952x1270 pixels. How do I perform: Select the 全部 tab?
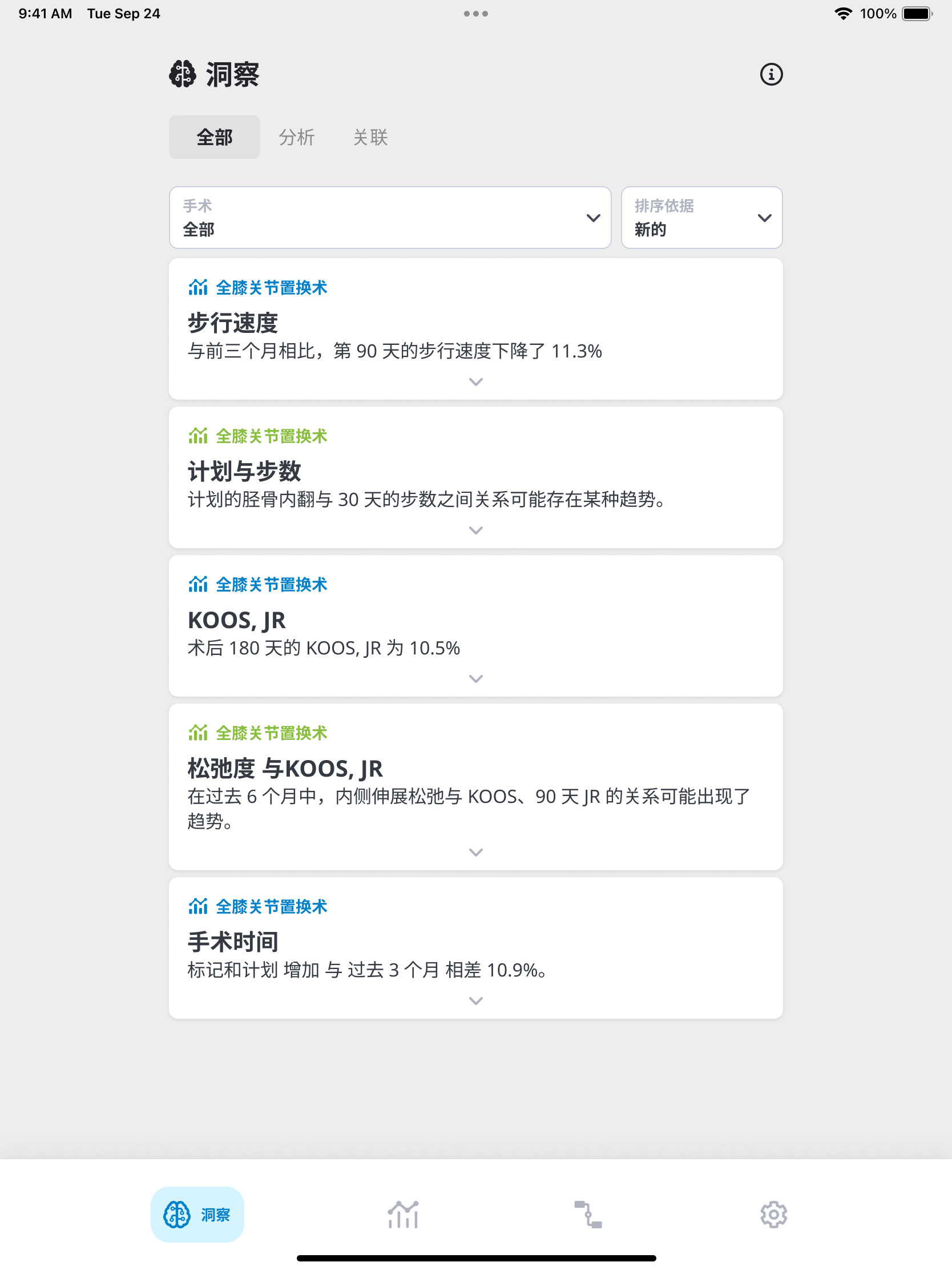214,137
